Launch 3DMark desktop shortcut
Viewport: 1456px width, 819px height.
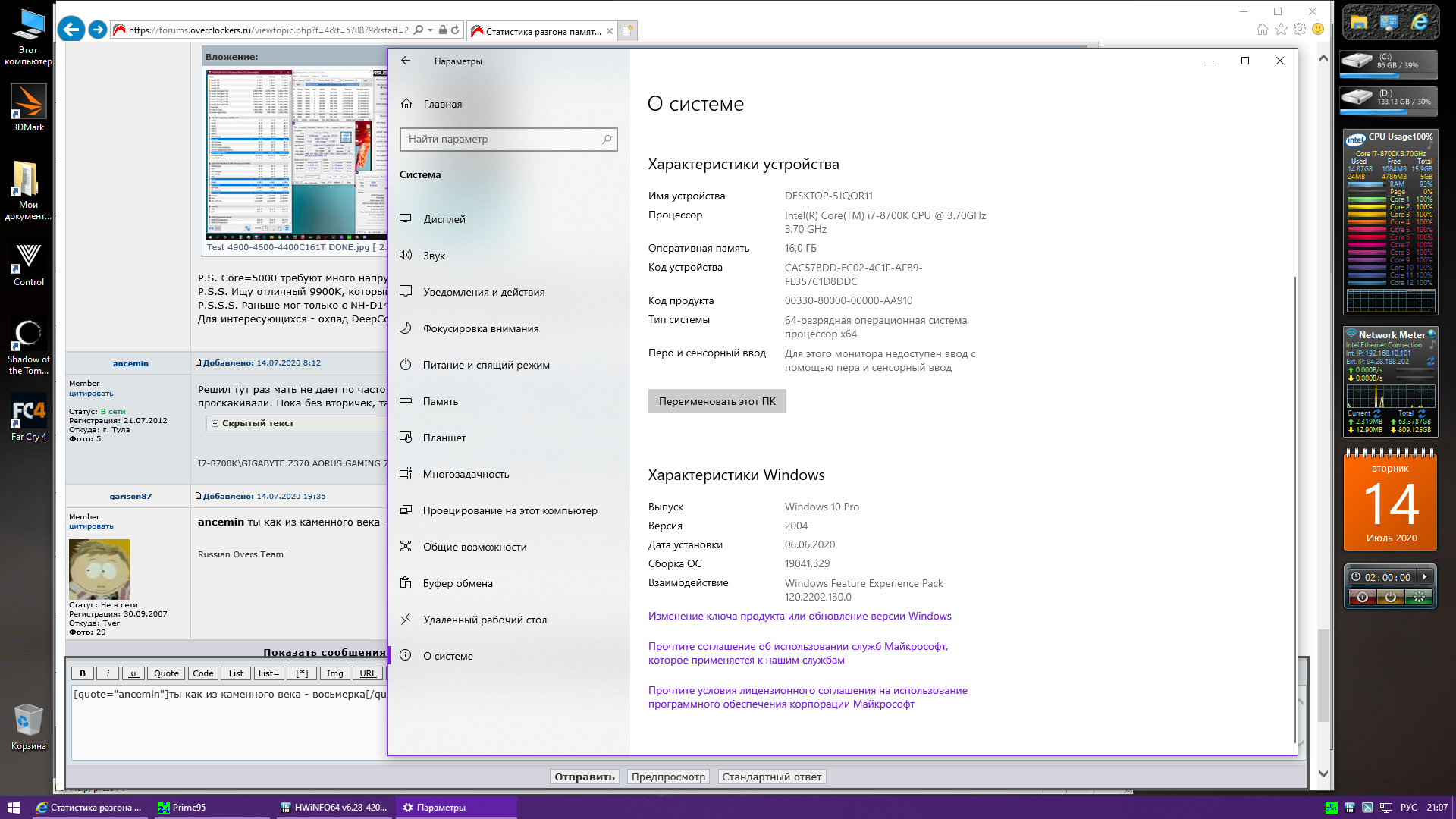pyautogui.click(x=28, y=102)
